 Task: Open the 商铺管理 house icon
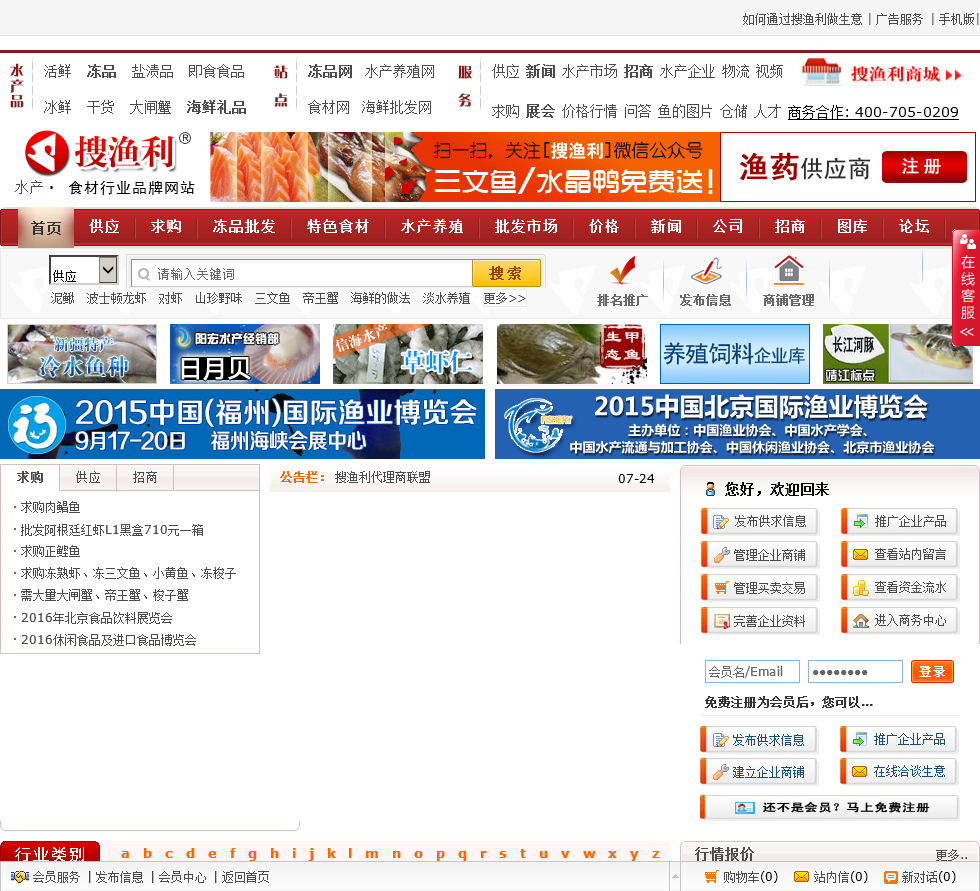point(789,271)
